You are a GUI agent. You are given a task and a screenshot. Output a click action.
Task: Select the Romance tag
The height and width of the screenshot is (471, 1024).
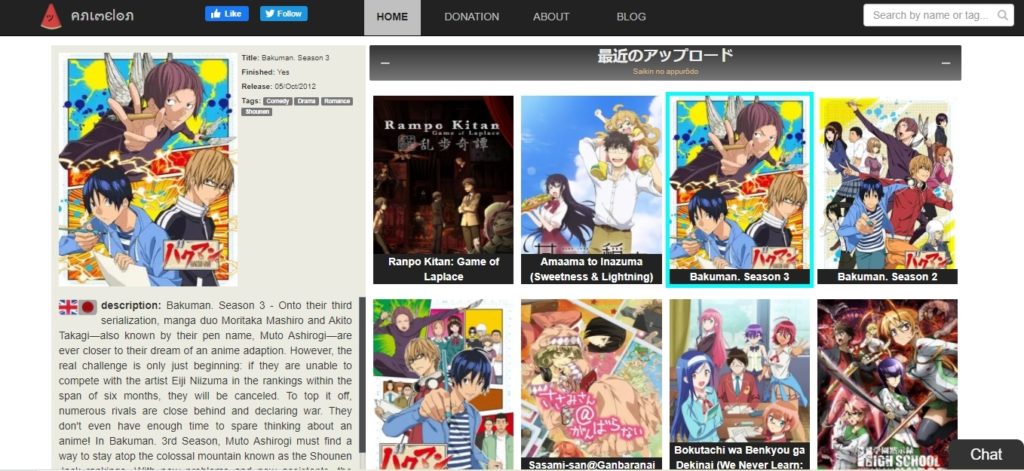click(336, 101)
